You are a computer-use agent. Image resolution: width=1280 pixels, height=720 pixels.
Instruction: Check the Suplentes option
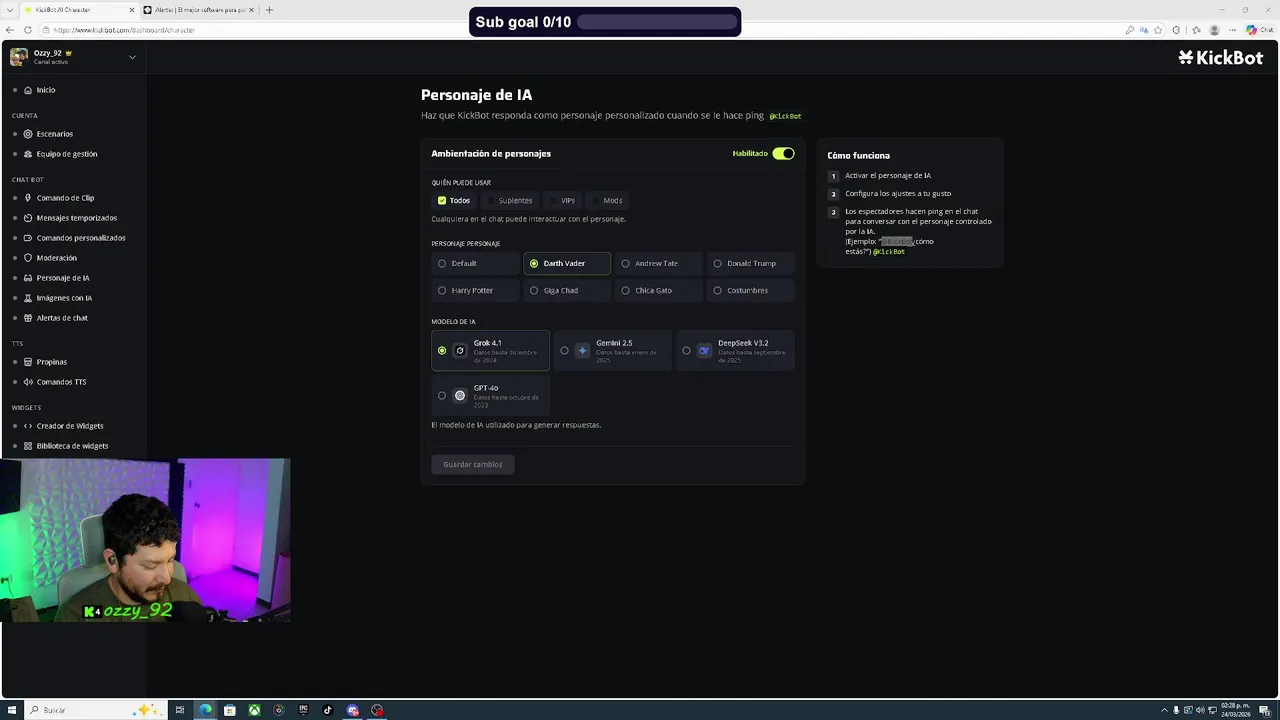pos(510,201)
